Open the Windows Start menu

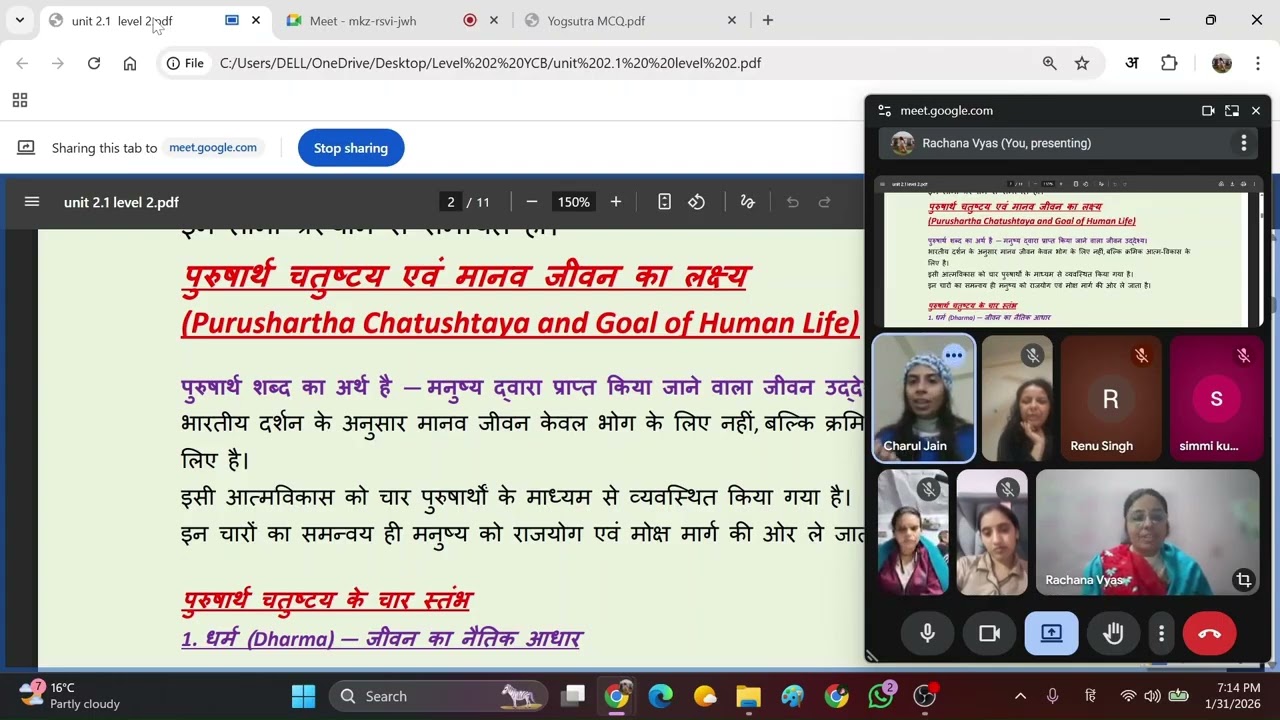[303, 696]
